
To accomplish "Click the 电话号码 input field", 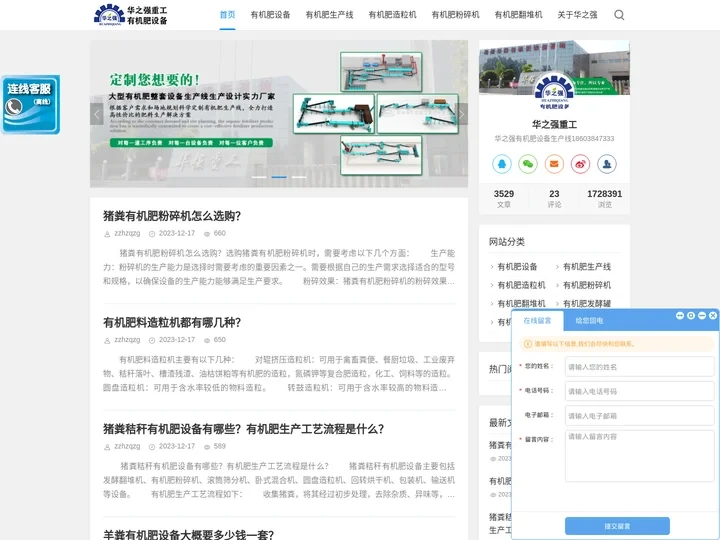I will point(639,391).
